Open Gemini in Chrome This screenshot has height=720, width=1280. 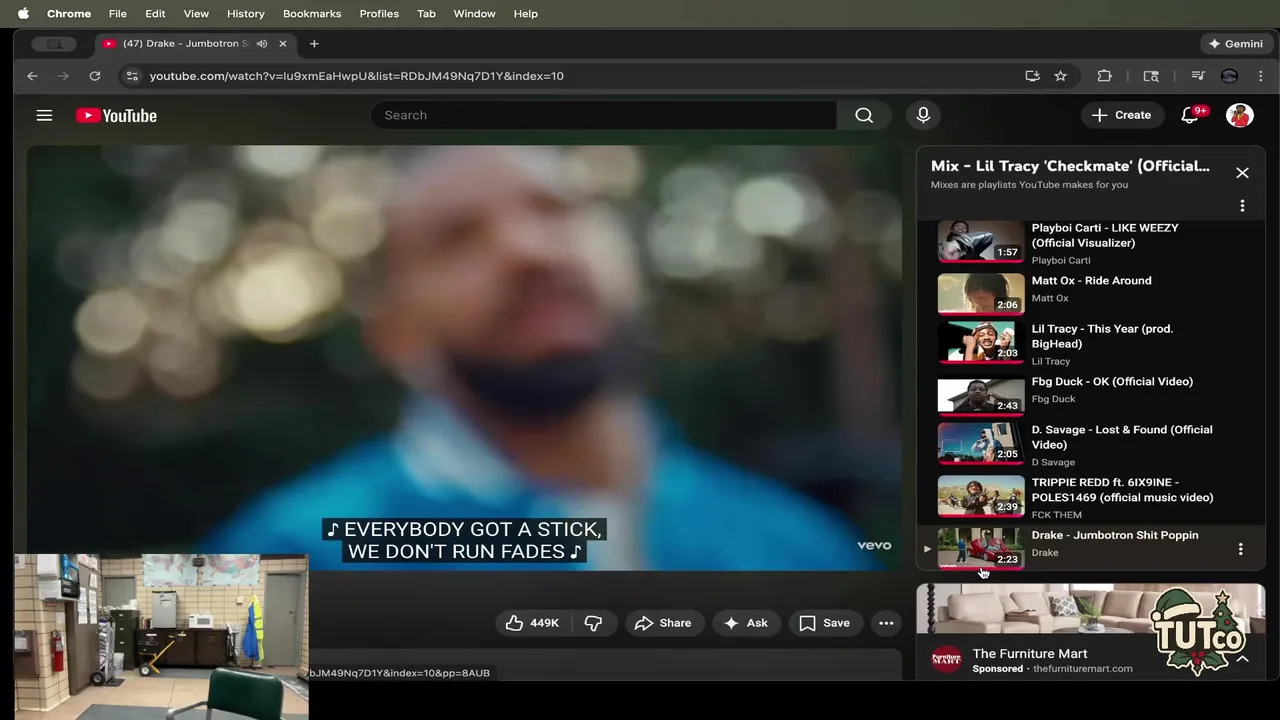click(x=1235, y=44)
